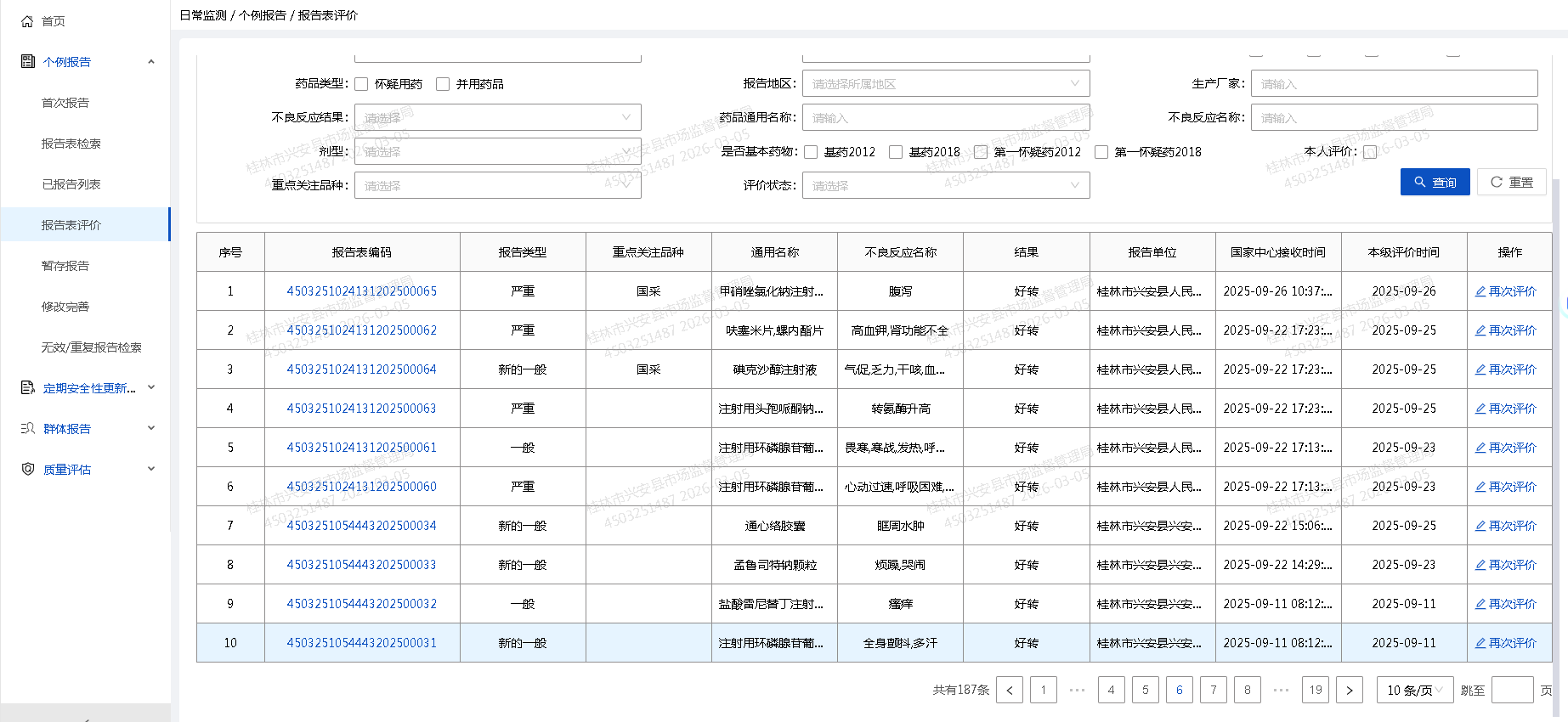Open 已报告列表 in the sidebar

click(x=71, y=184)
